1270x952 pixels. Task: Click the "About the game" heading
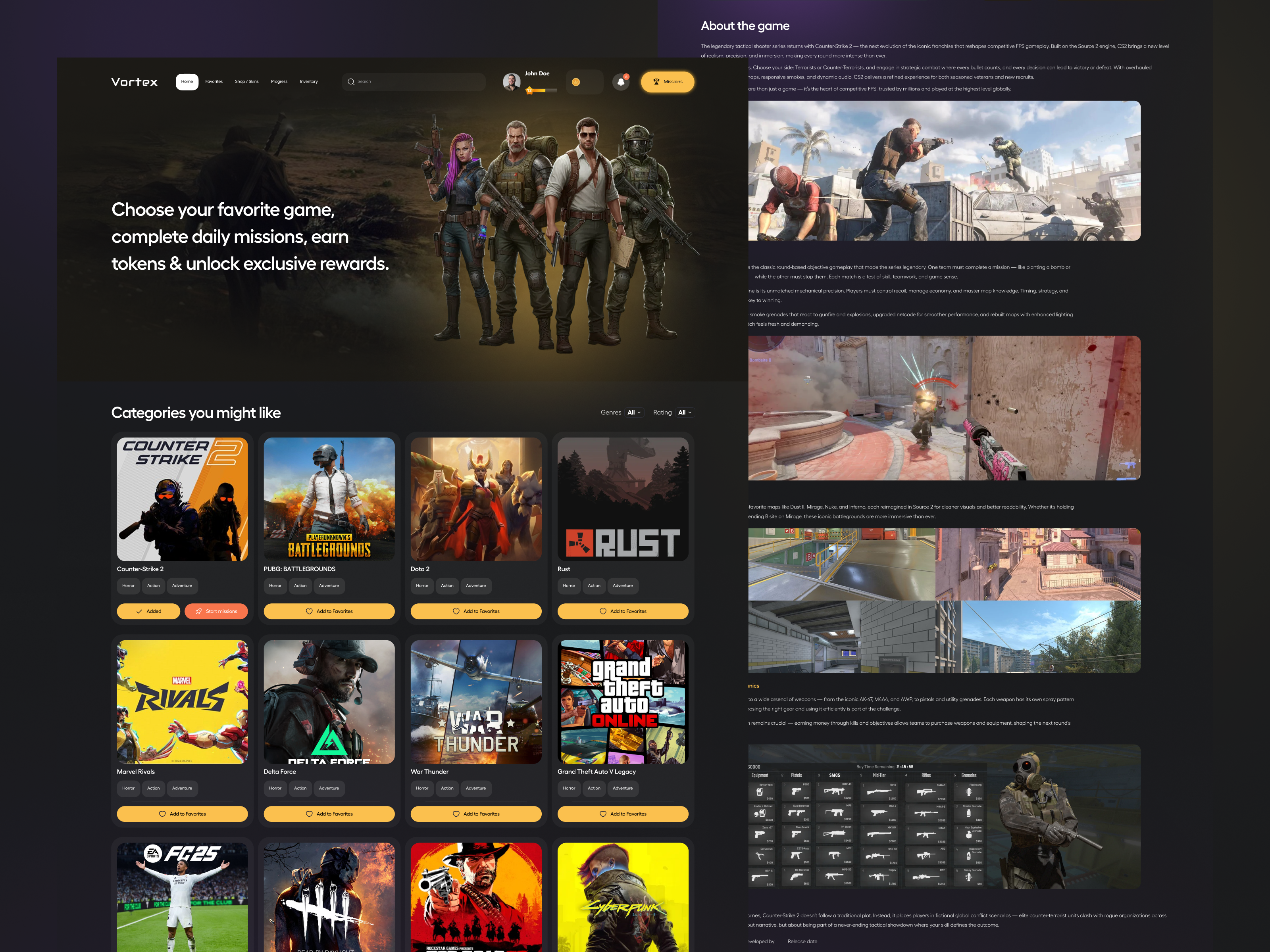click(x=745, y=26)
